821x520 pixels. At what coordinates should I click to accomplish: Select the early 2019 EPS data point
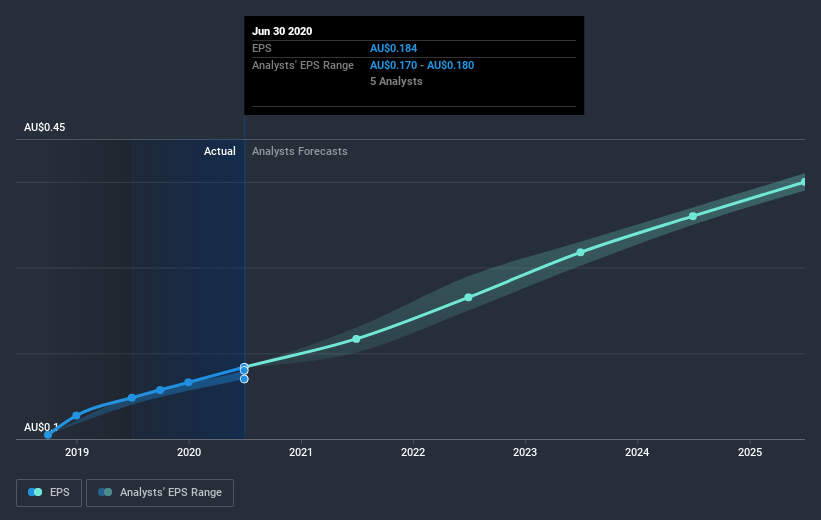click(x=76, y=415)
